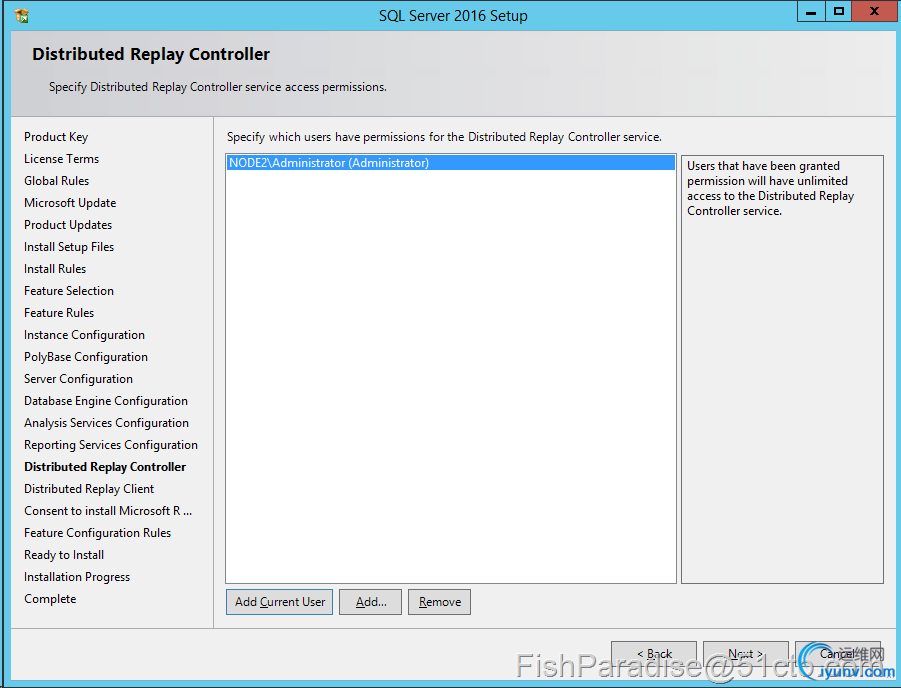This screenshot has height=688, width=901.
Task: Select Product Updates step in sidebar
Action: 68,225
